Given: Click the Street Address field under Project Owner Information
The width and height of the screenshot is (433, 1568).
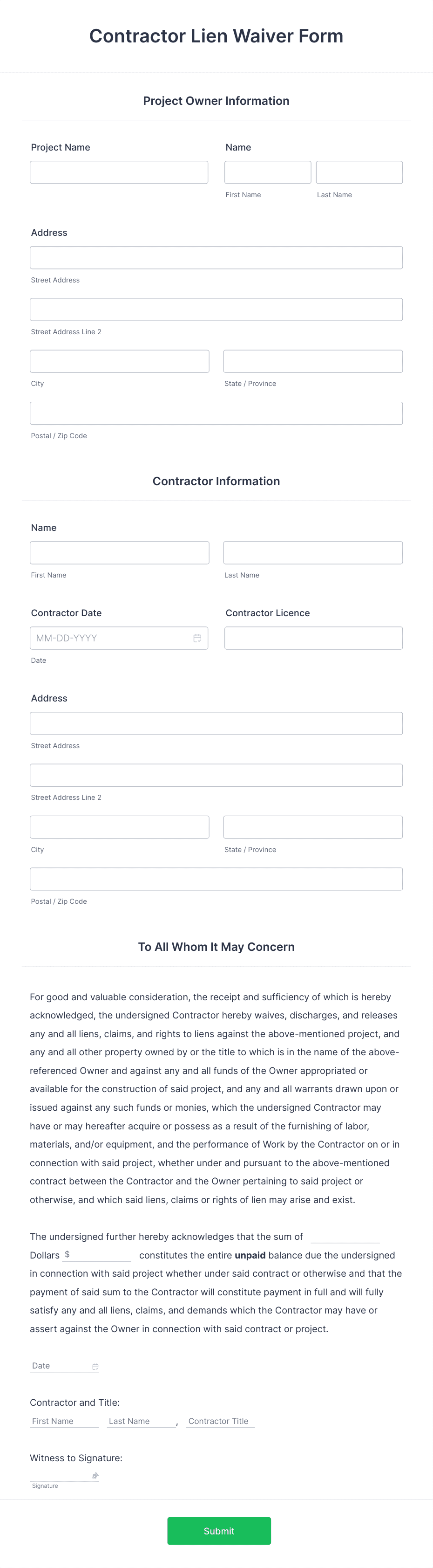Looking at the screenshot, I should click(x=216, y=257).
